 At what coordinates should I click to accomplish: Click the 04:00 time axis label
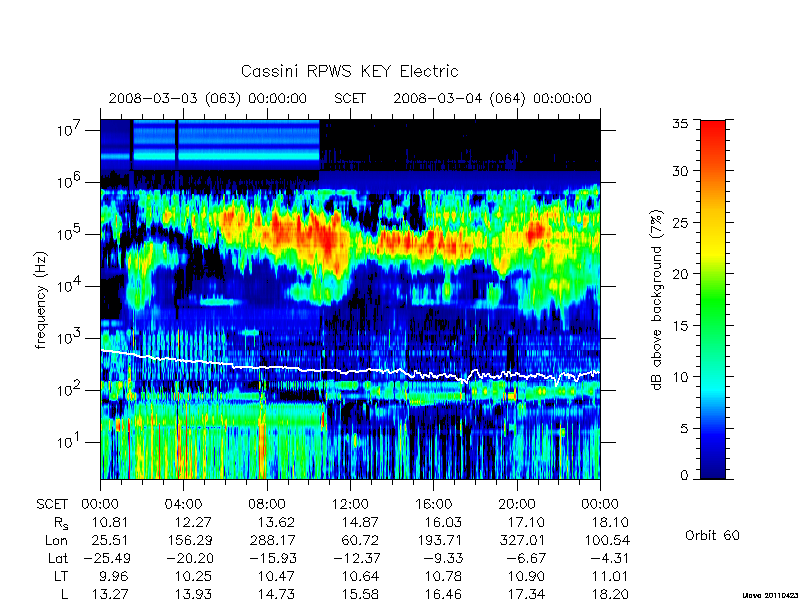pos(183,505)
